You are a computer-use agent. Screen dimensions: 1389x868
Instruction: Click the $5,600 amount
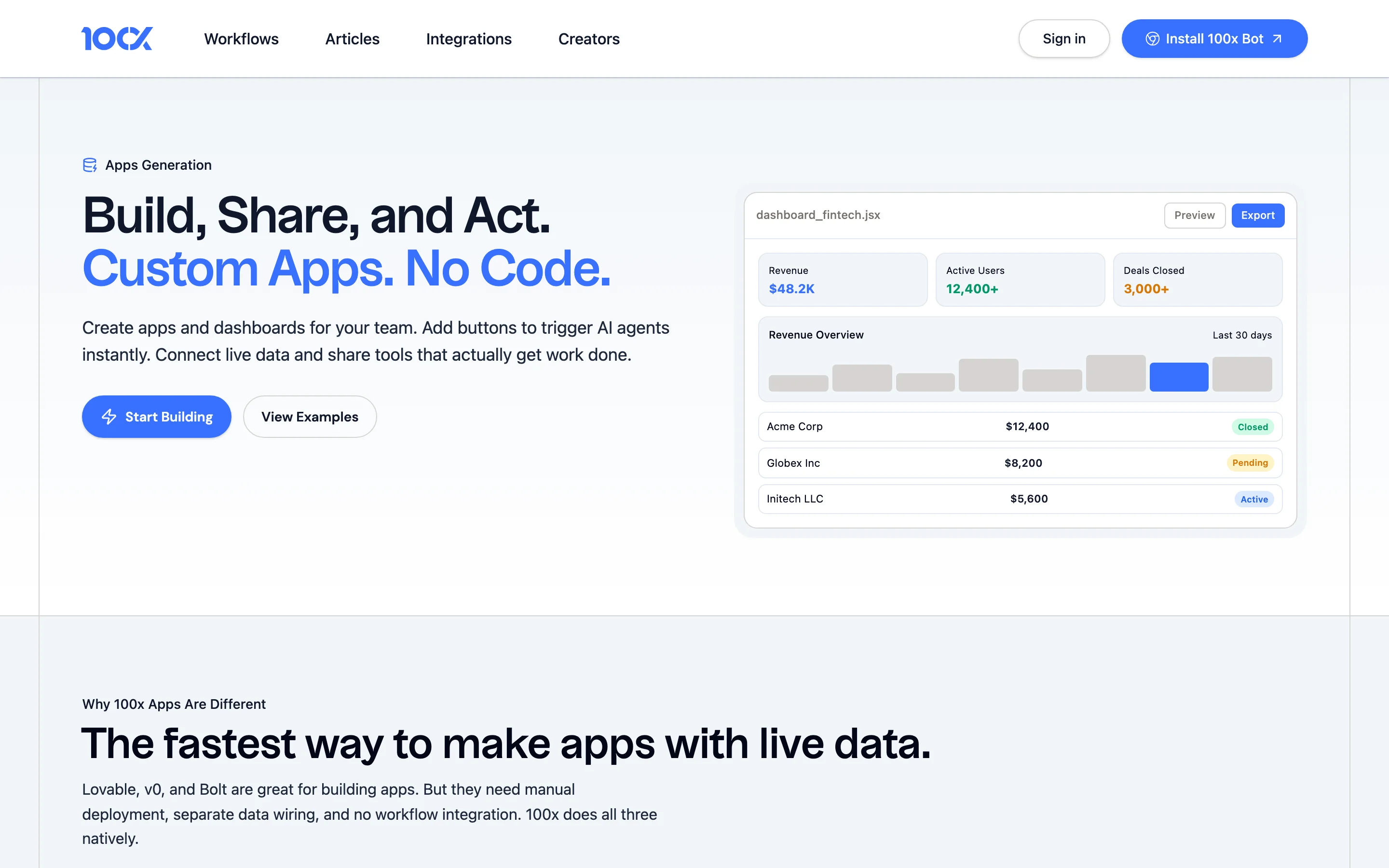[x=1029, y=499]
